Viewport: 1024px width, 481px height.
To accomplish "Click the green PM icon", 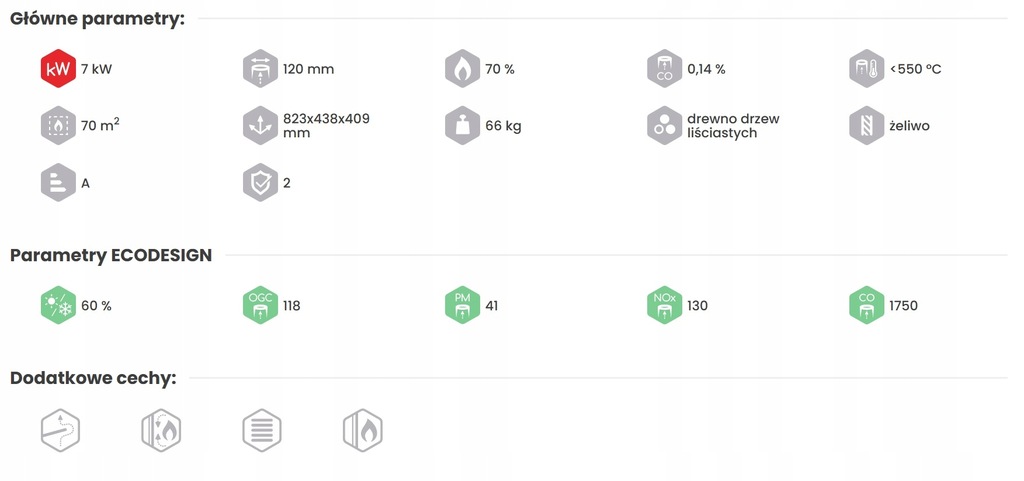I will tap(462, 305).
